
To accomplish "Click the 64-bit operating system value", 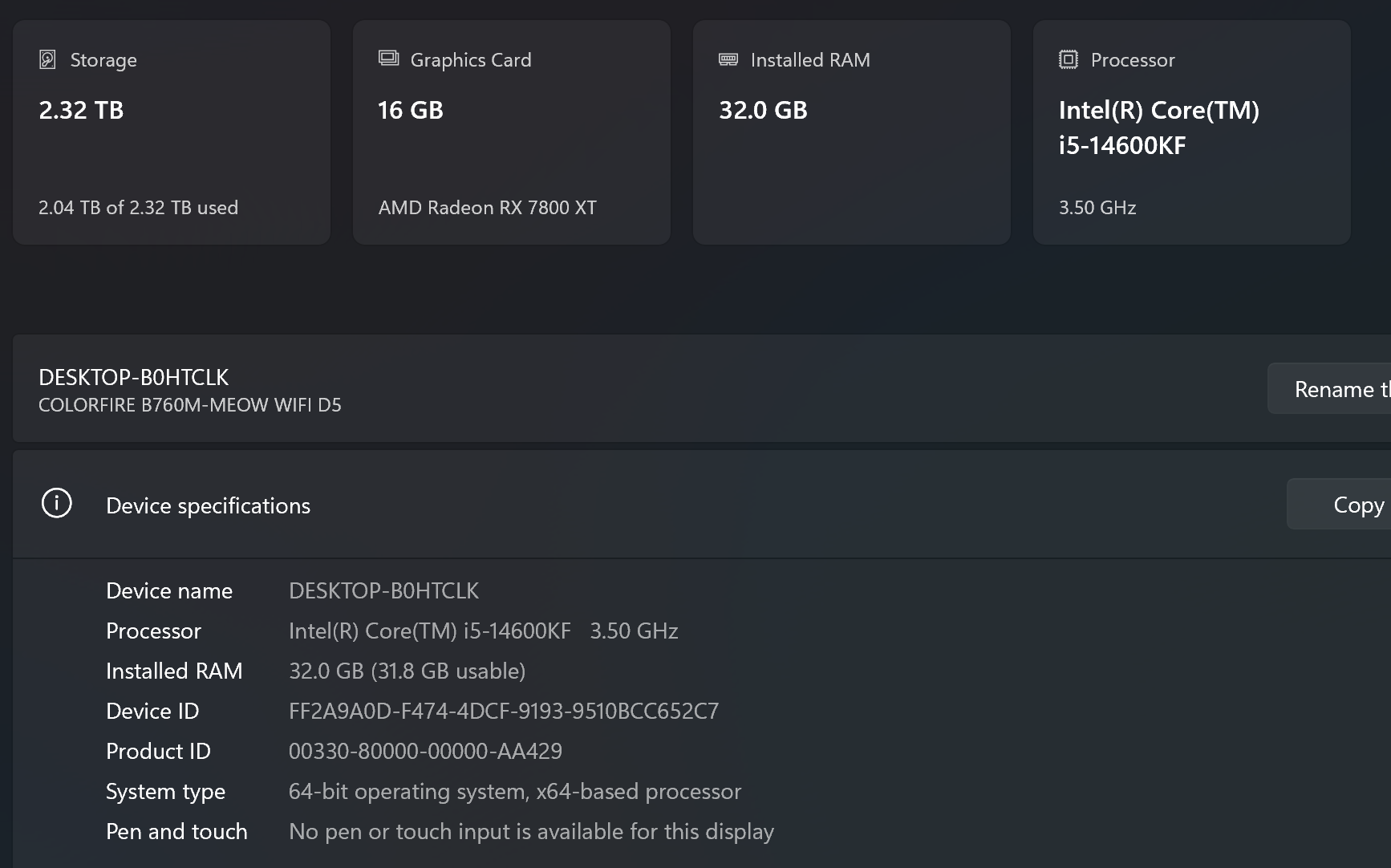I will [514, 792].
